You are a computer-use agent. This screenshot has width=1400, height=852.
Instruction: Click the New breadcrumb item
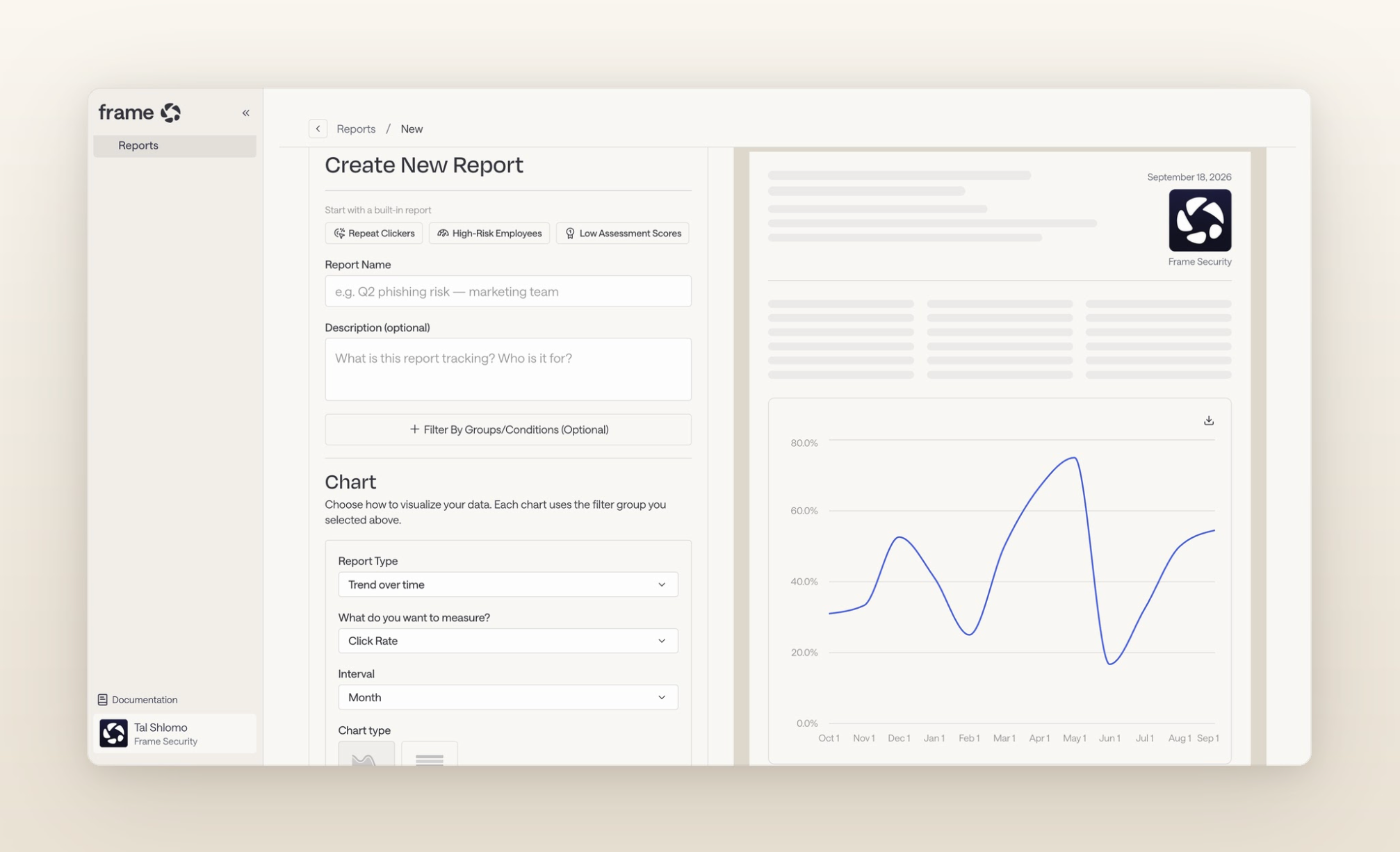412,129
